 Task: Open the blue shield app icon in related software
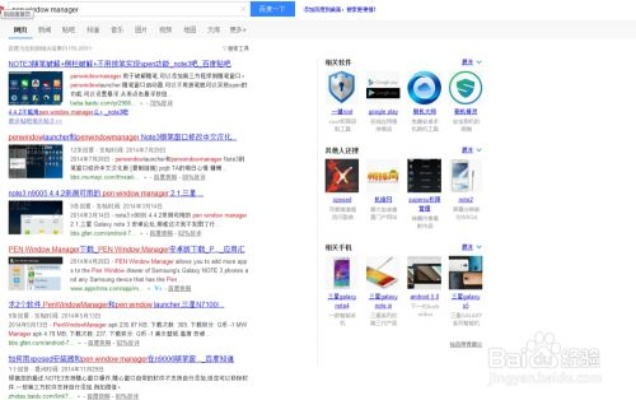(342, 88)
